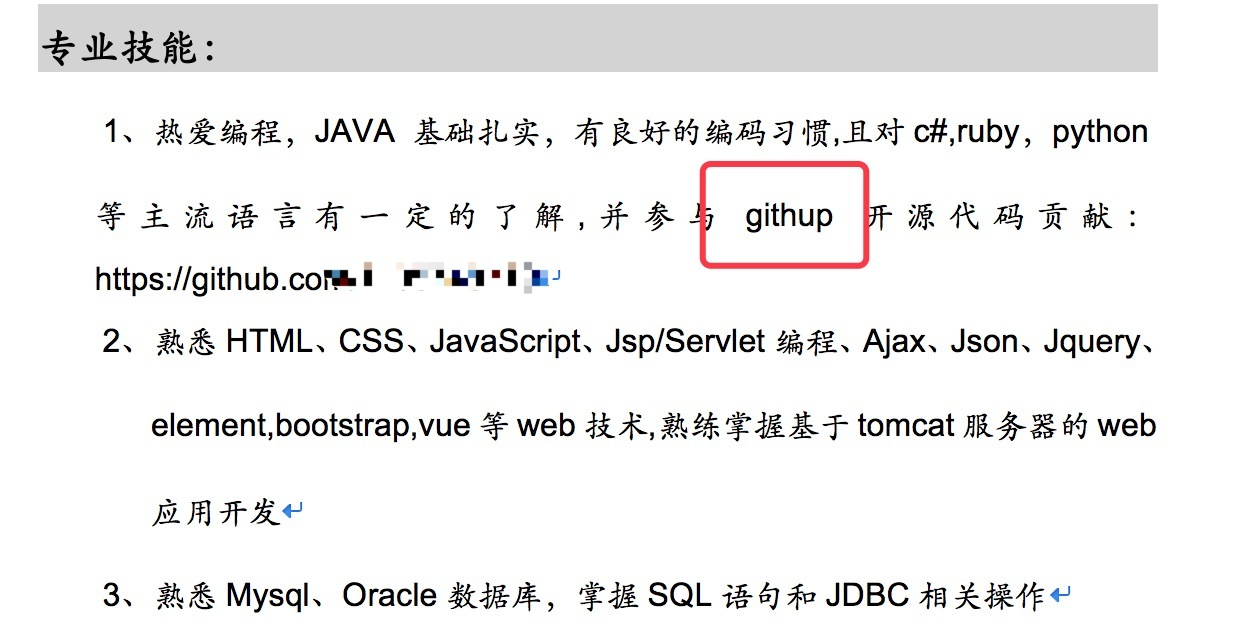1234x638 pixels.
Task: Click the word 熟悉 before HTML
Action: pos(187,342)
